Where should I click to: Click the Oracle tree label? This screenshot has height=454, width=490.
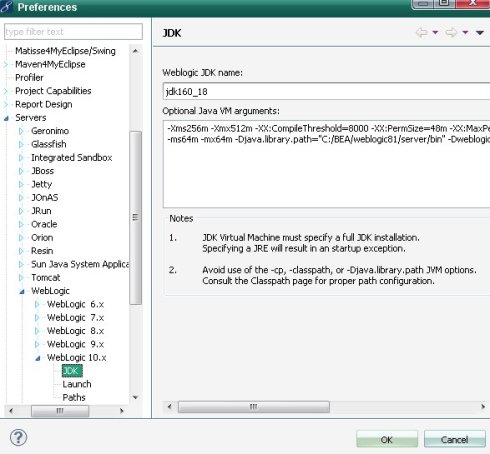[x=44, y=224]
